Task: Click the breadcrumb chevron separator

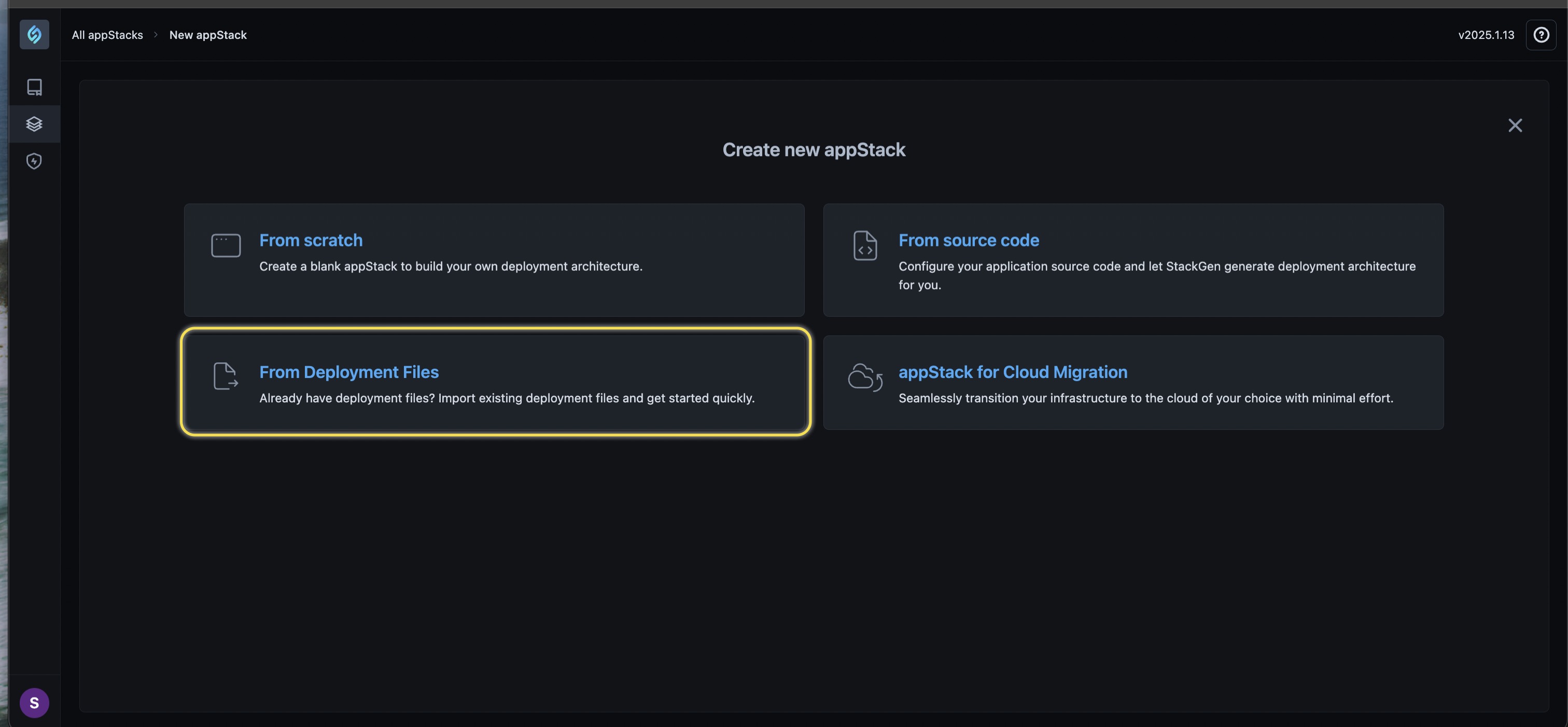Action: pyautogui.click(x=156, y=35)
